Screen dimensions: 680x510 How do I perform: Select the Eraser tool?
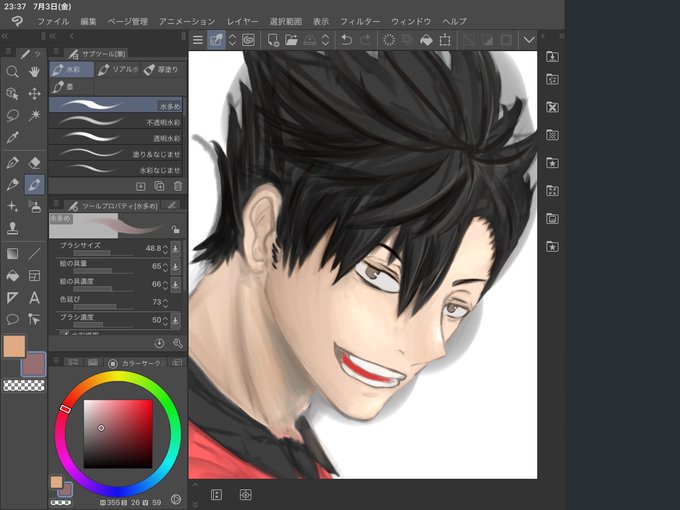click(34, 163)
